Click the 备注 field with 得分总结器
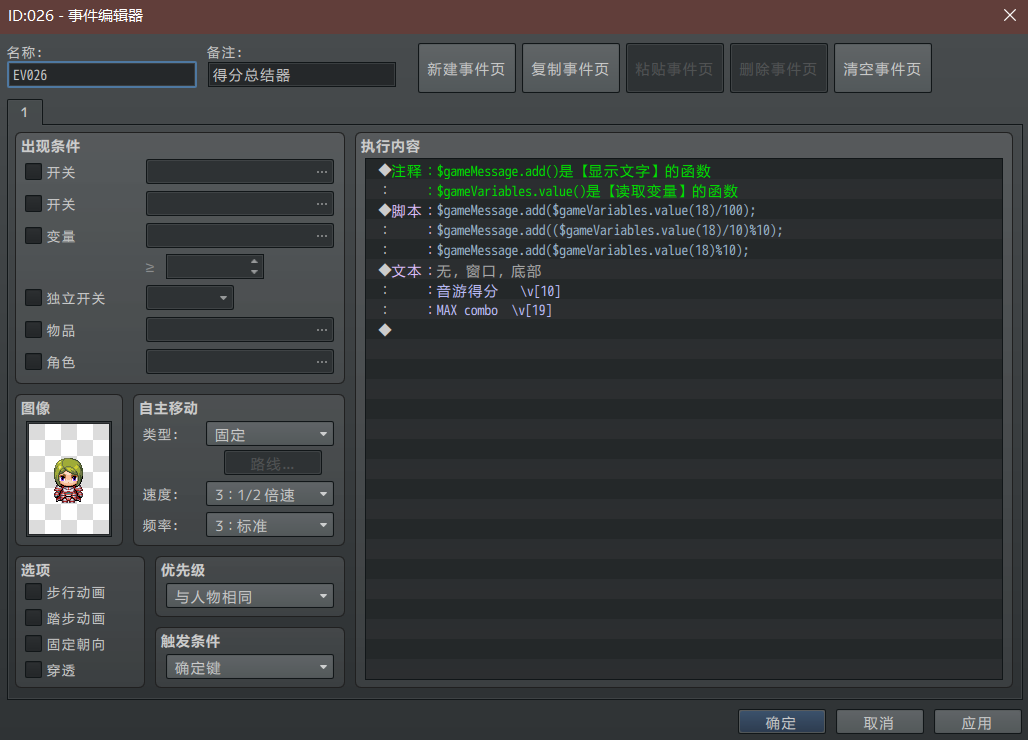This screenshot has height=740, width=1028. (x=302, y=75)
